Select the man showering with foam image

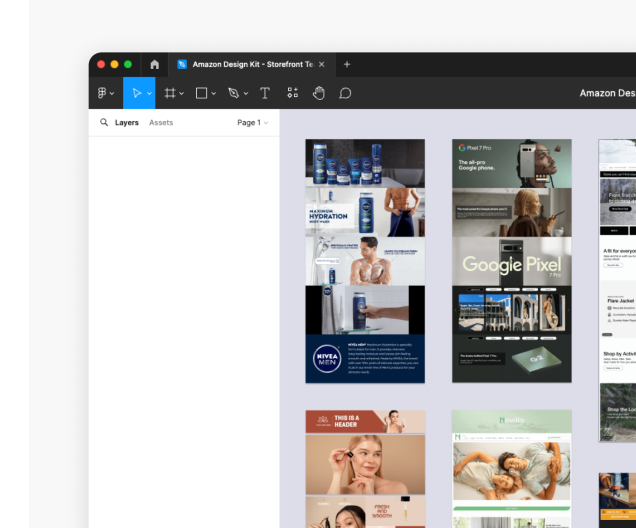(x=365, y=261)
